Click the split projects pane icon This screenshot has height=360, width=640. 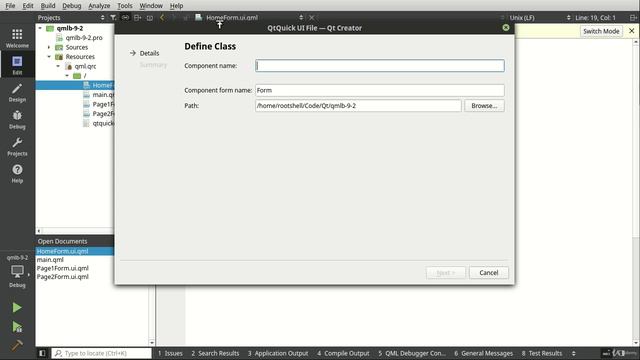pos(138,18)
